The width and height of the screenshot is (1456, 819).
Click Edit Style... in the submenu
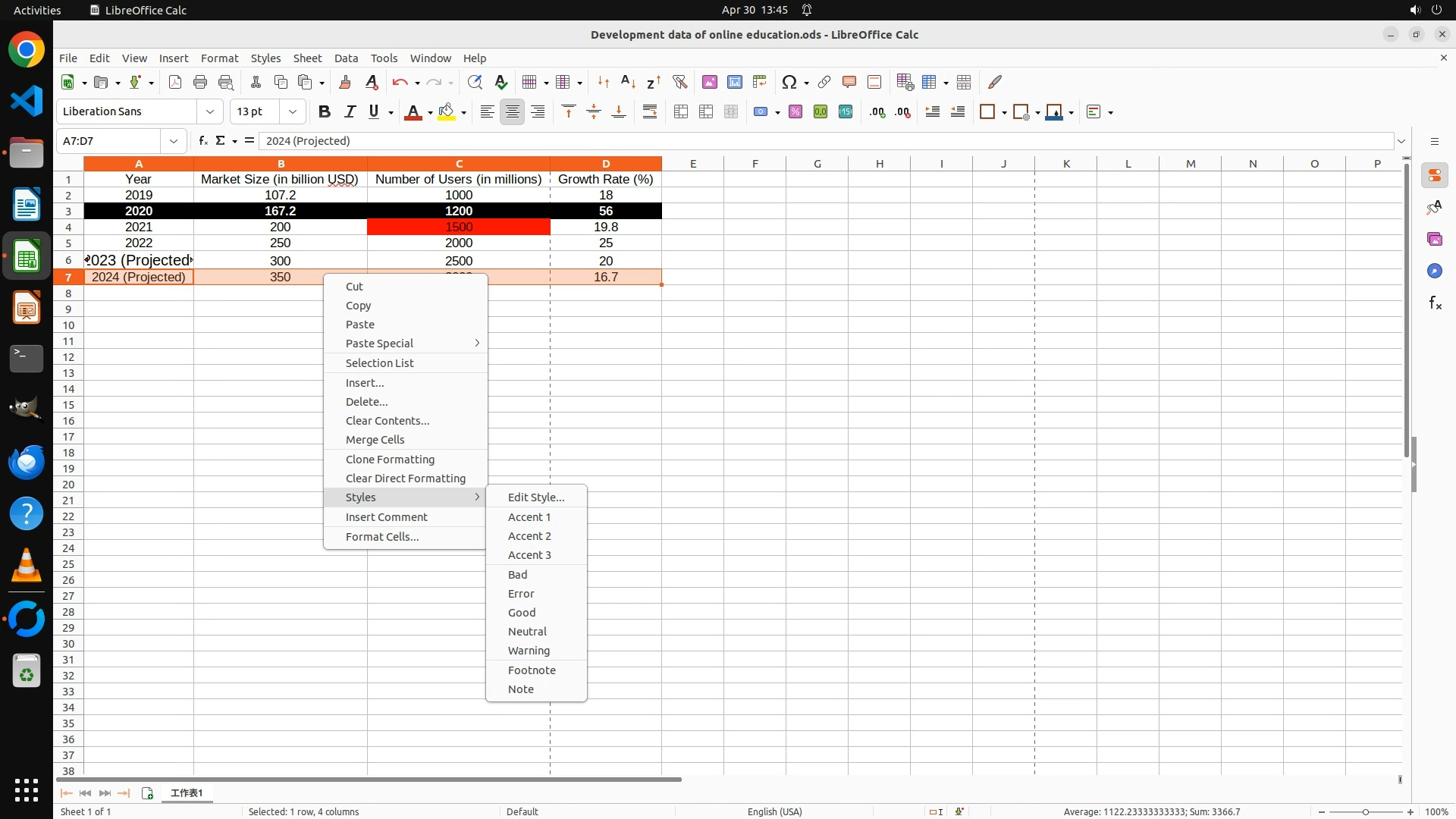coord(535,497)
